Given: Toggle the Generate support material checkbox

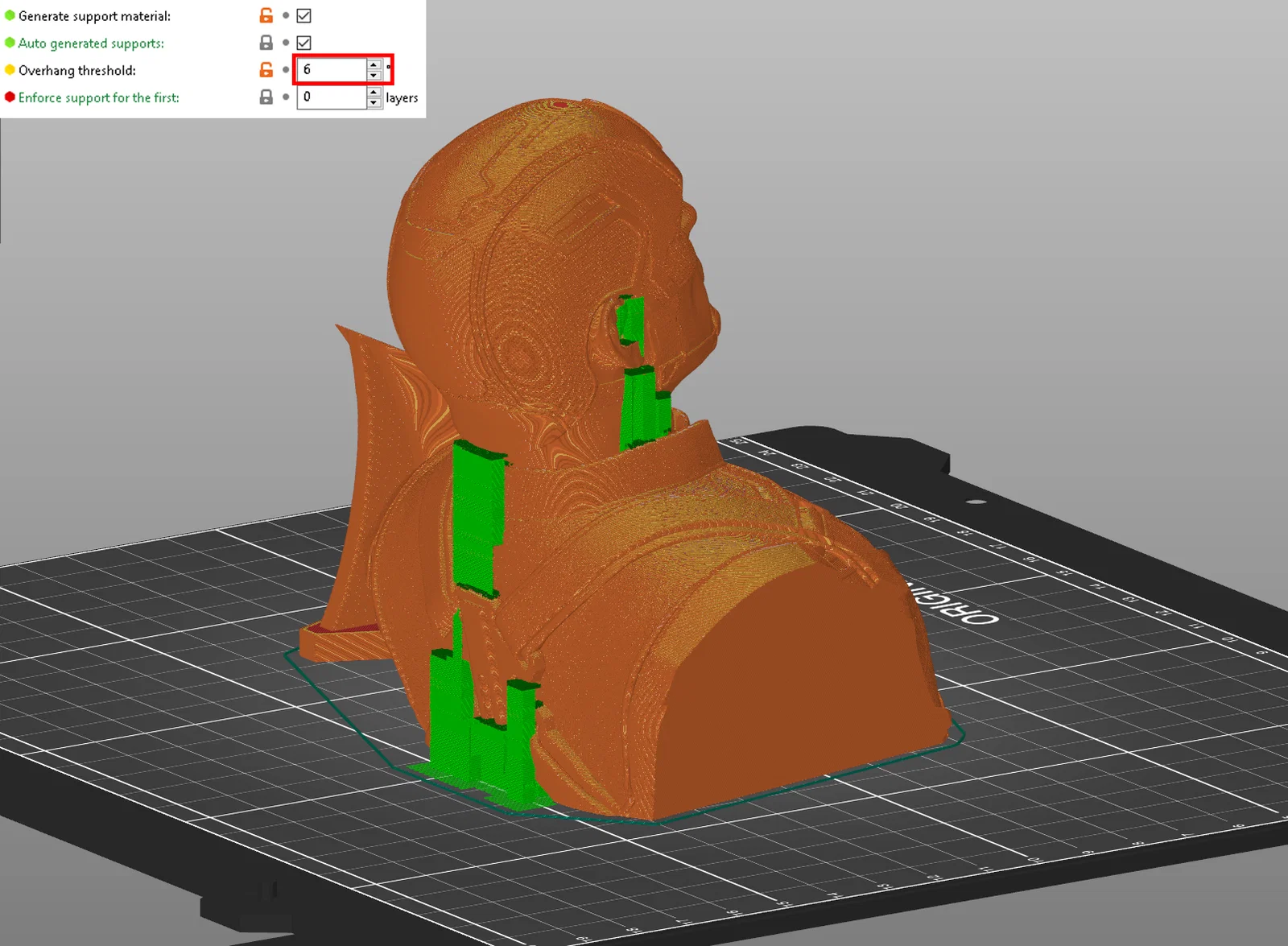Looking at the screenshot, I should point(303,15).
